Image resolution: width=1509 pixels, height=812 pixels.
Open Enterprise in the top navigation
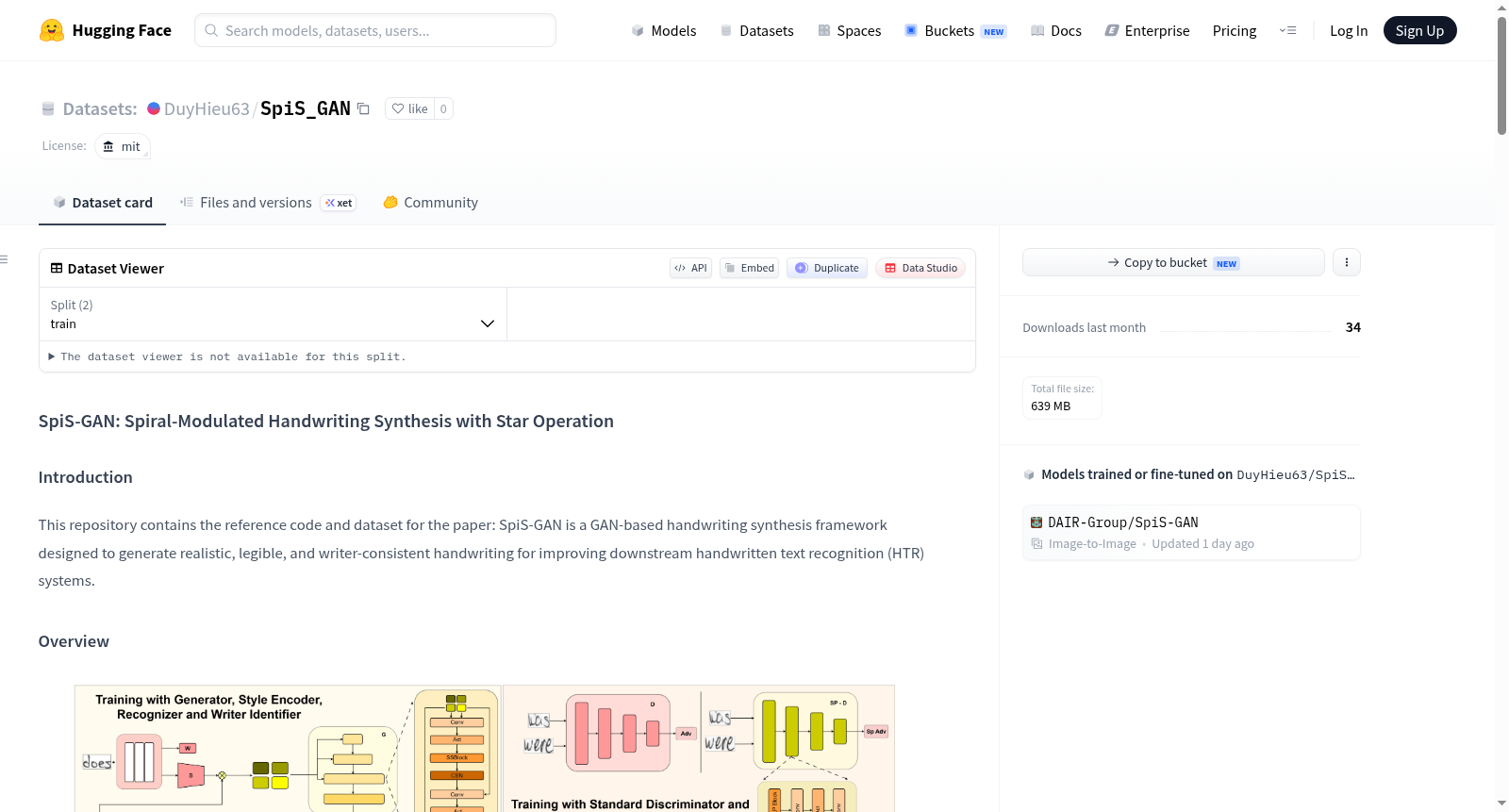coord(1148,30)
